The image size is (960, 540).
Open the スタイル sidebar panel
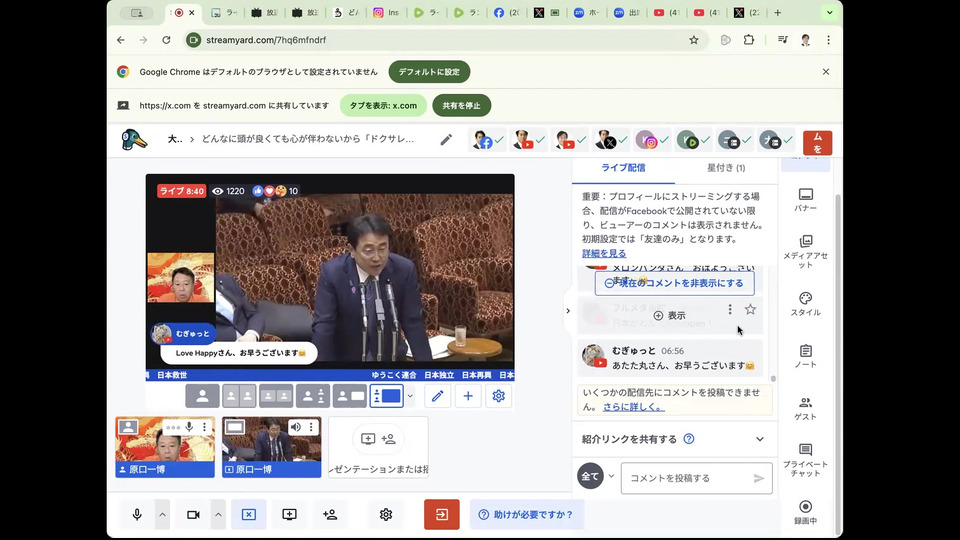click(806, 304)
